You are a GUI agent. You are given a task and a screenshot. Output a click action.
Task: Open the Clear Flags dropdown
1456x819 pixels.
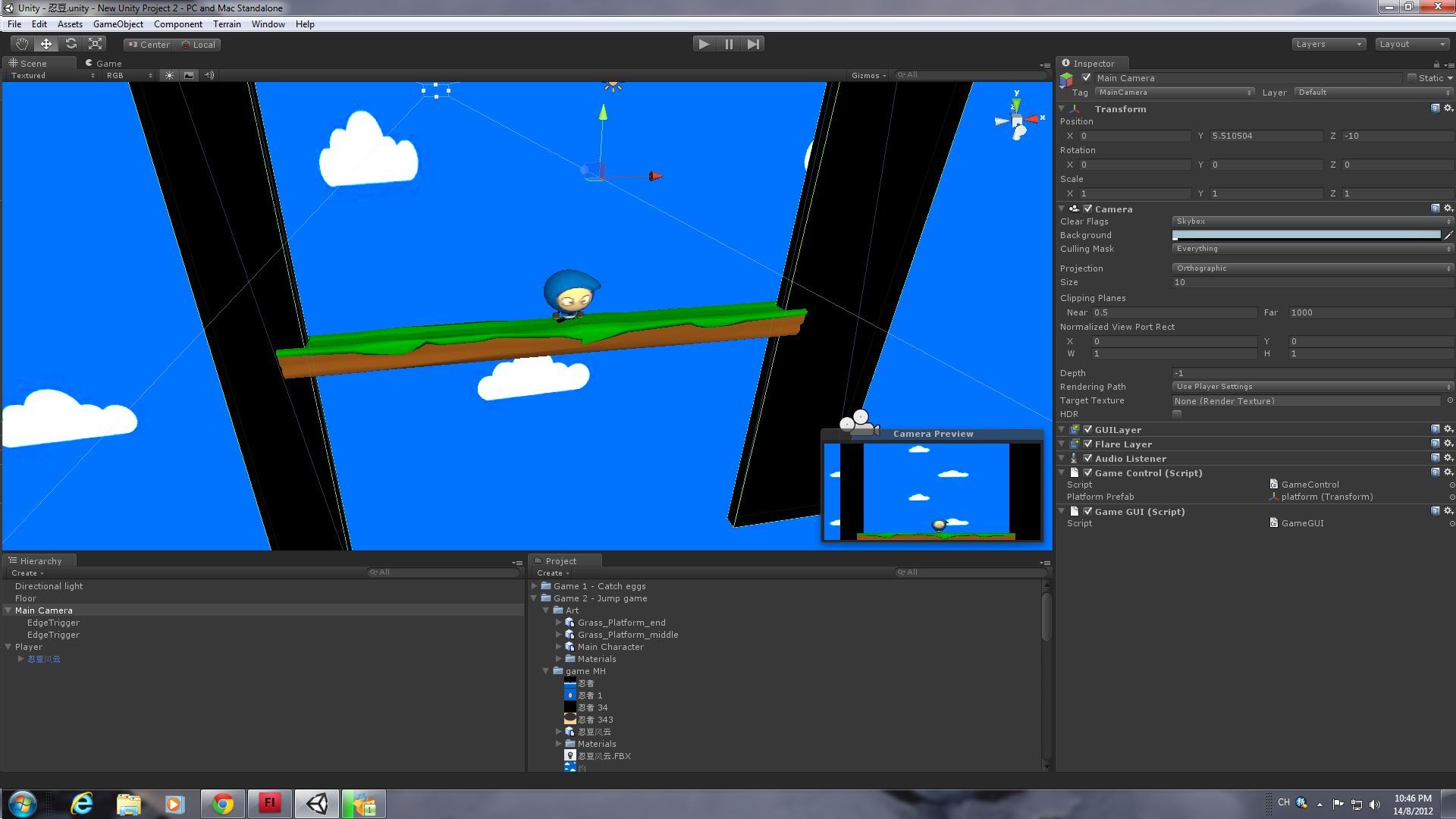1313,221
